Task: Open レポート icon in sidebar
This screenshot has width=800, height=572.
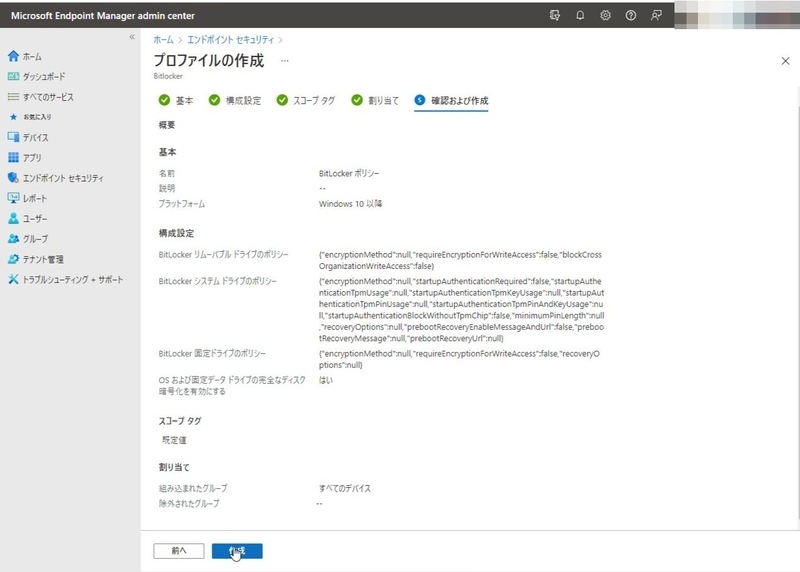Action: click(x=13, y=198)
